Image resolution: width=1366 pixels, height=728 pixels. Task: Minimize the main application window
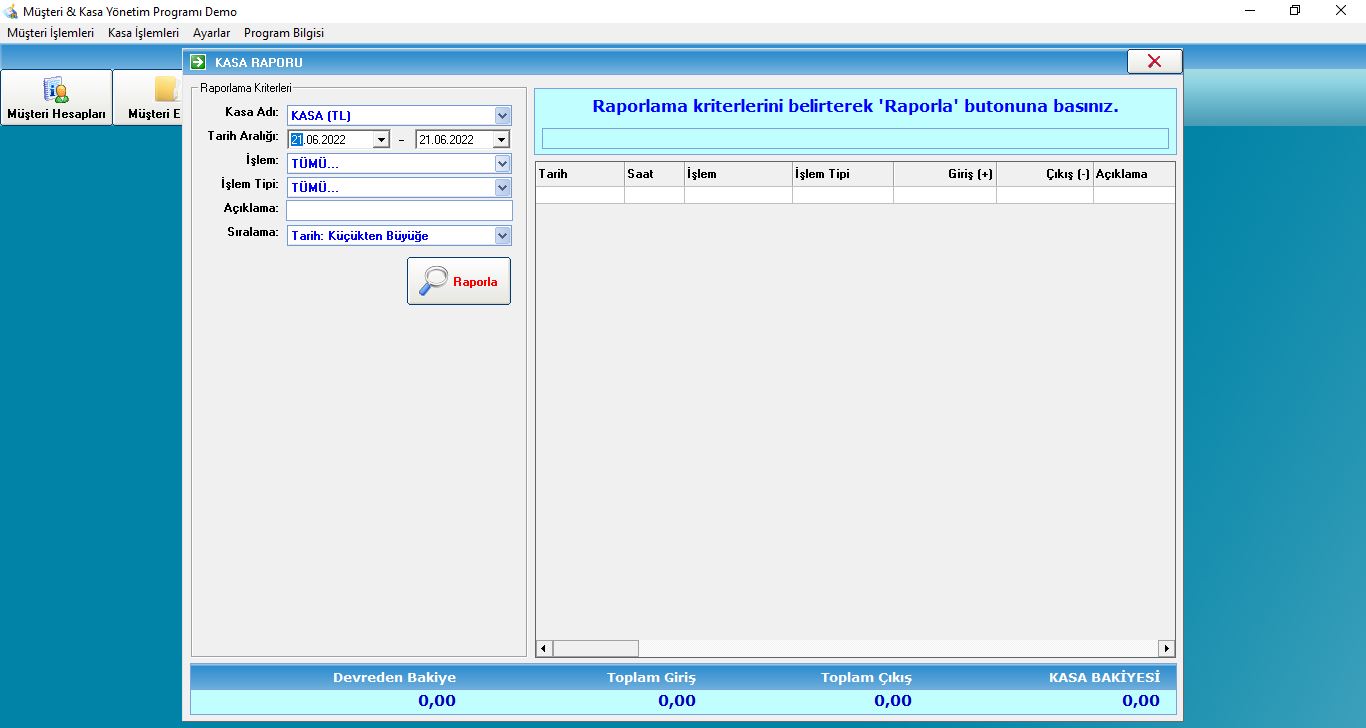1250,11
